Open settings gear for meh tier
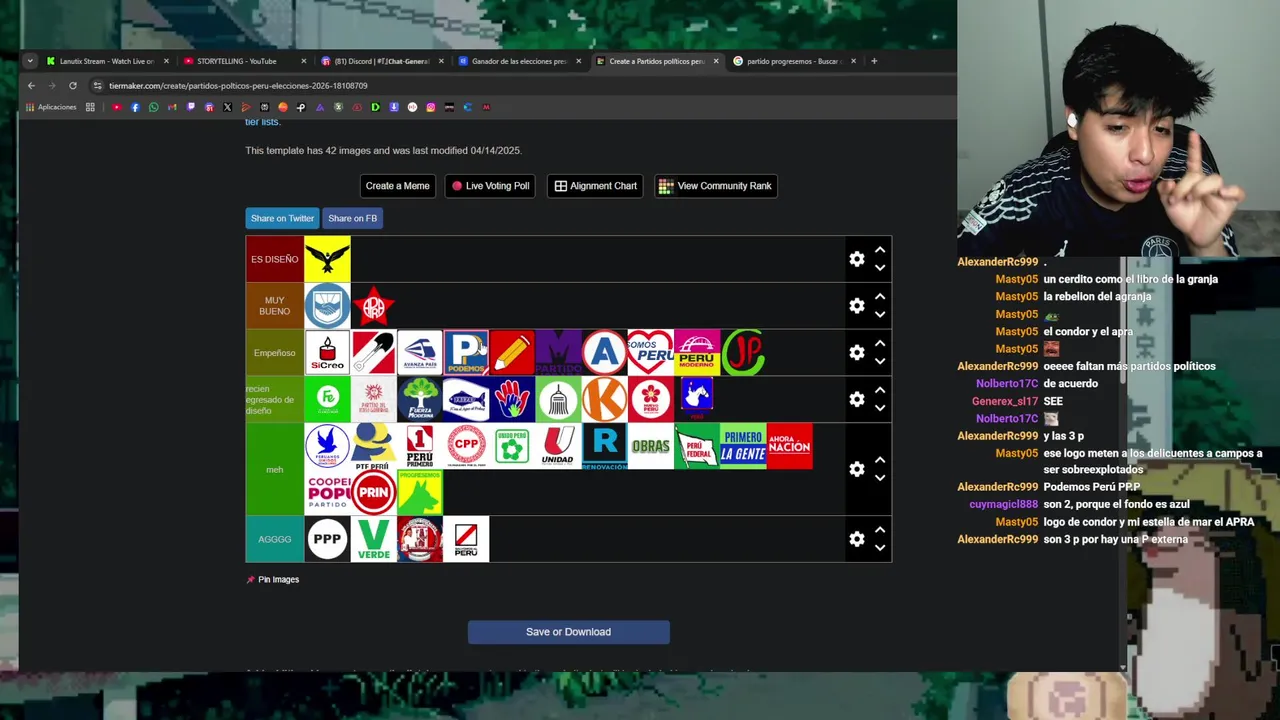This screenshot has height=720, width=1280. [857, 469]
